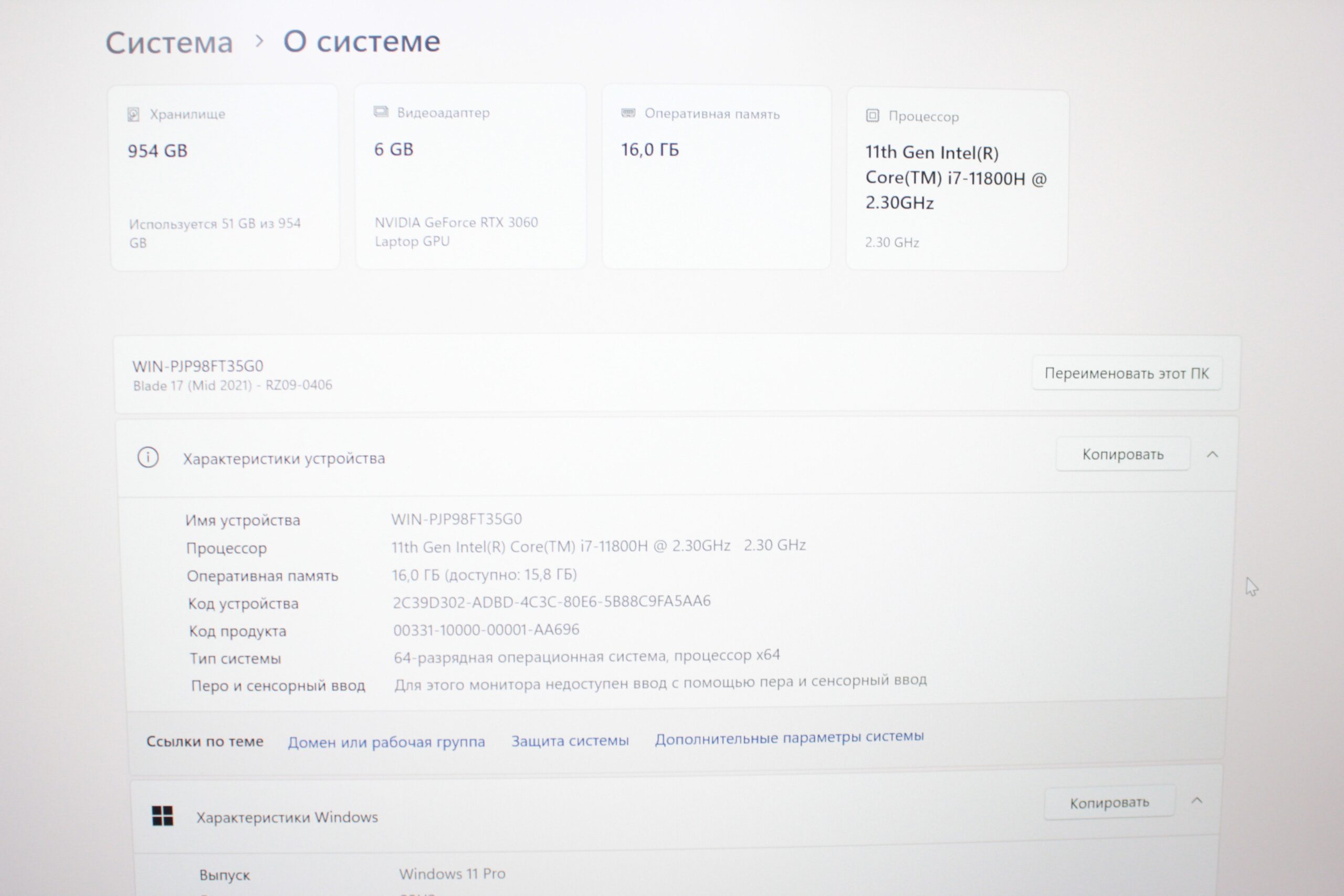1344x896 pixels.
Task: Open Домен или рабочая группа link
Action: 386,742
